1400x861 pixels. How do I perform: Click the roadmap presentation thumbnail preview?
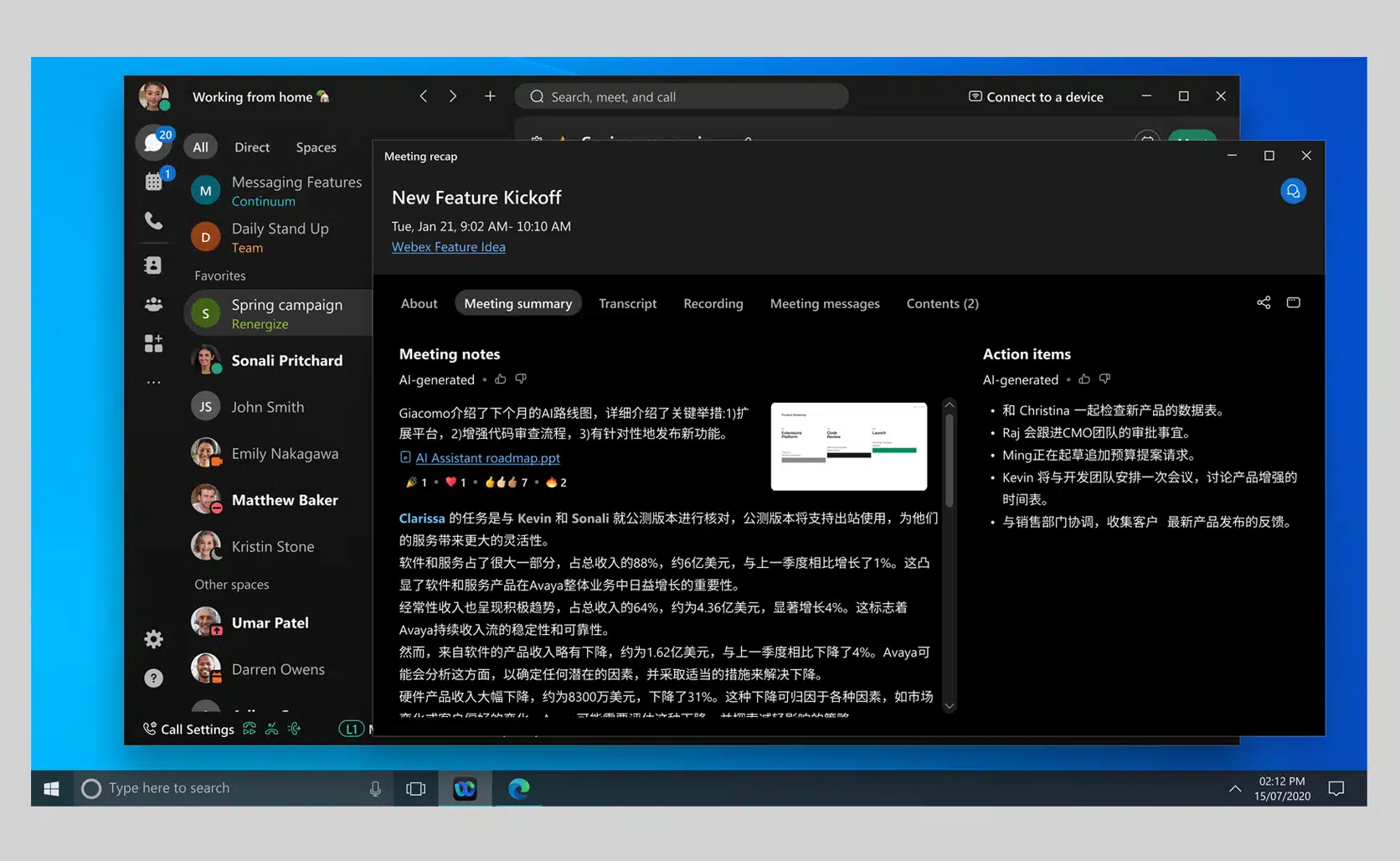pos(848,446)
